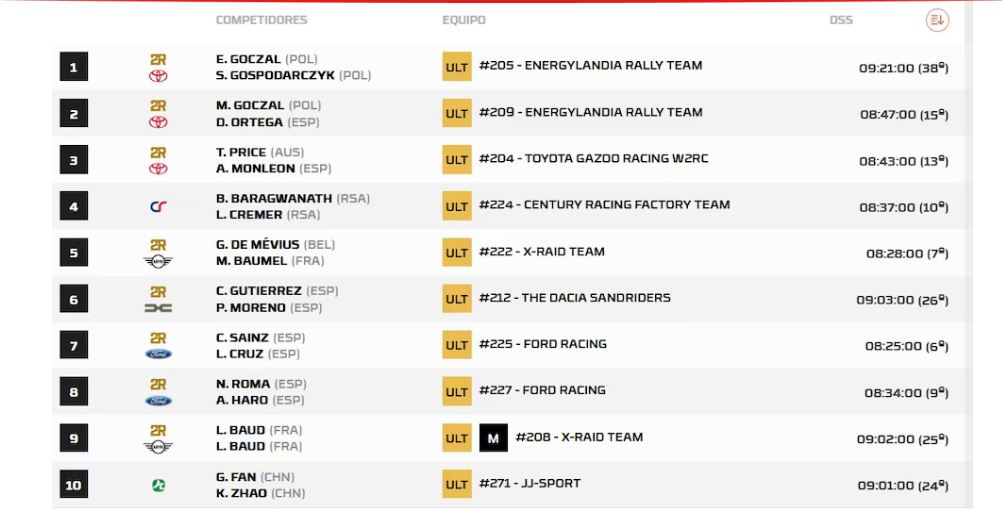
Task: Open #224 Century Racing Factory Team
Action: [x=604, y=205]
